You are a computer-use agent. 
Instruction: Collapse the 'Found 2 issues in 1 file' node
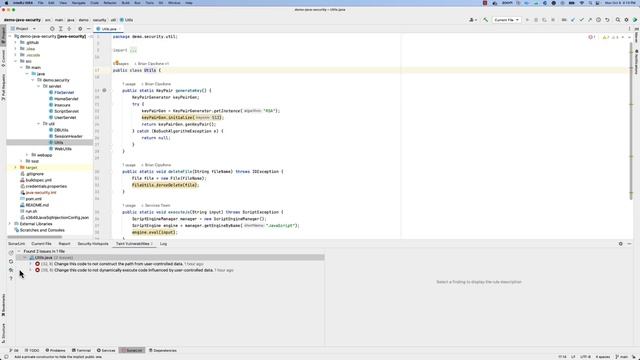[19, 251]
